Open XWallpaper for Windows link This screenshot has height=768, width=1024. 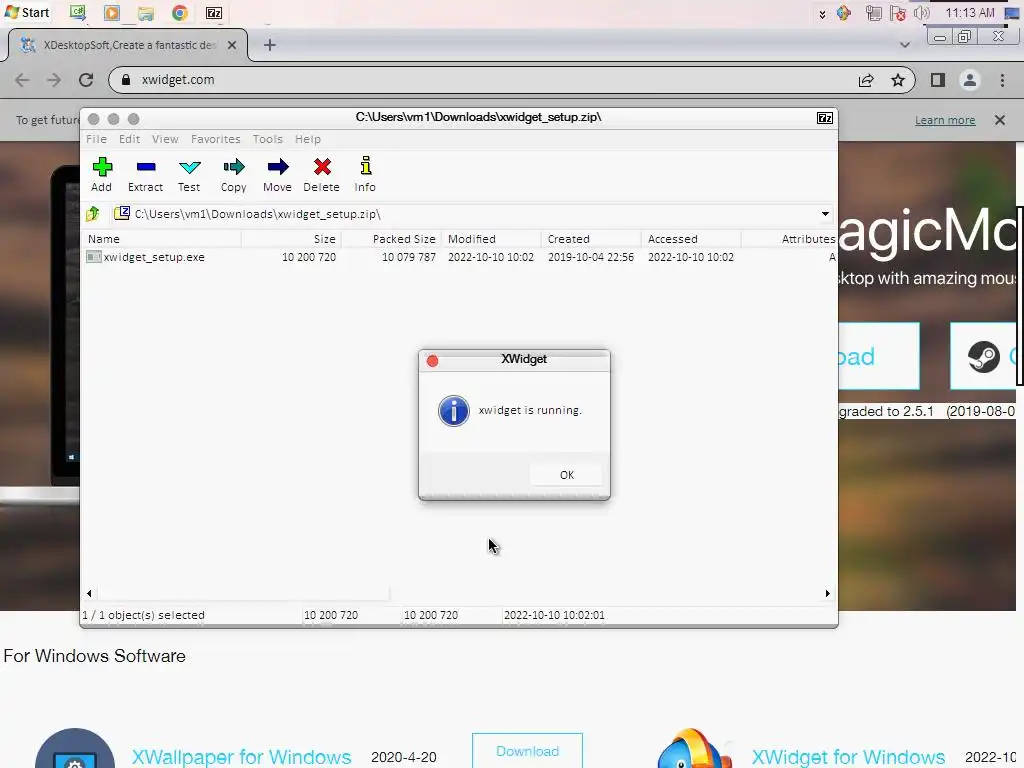[242, 757]
